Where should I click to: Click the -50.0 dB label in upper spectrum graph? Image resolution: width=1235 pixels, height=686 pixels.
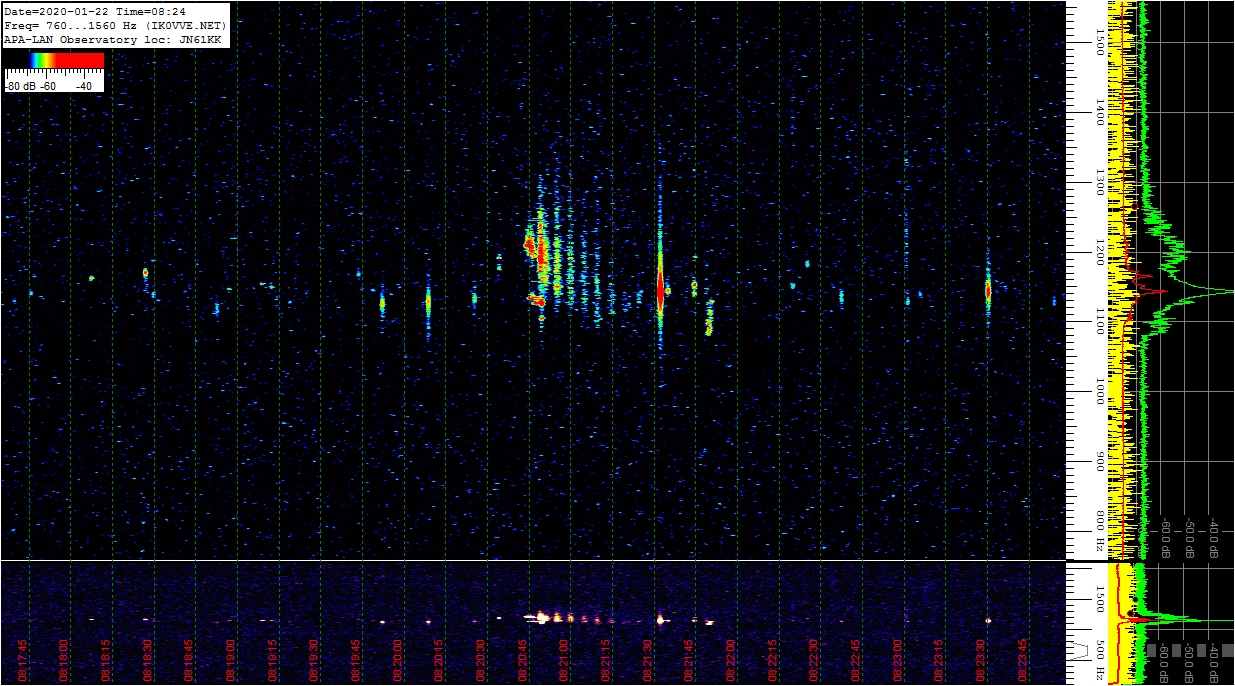(x=1190, y=539)
